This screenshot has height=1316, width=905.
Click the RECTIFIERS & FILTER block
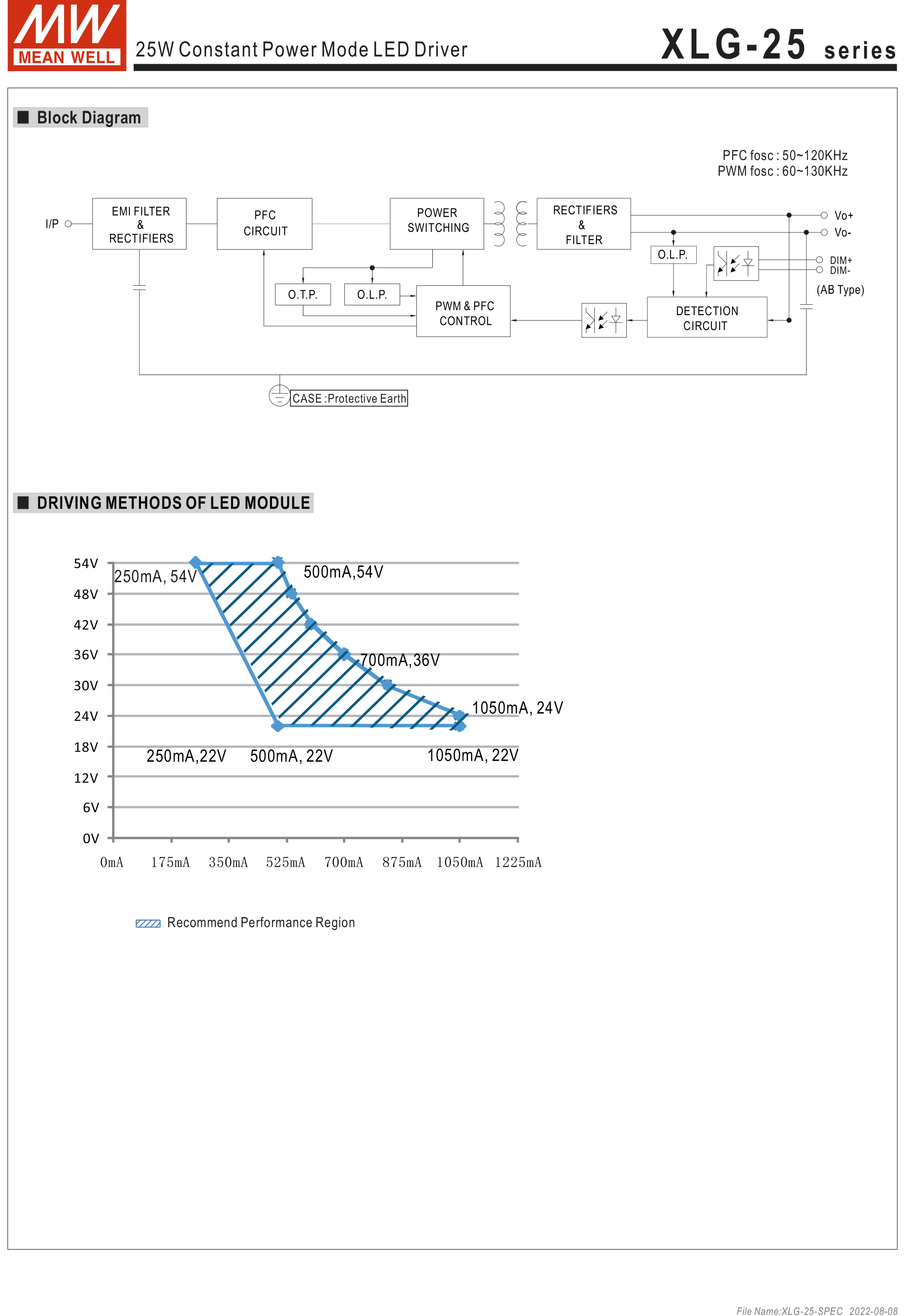pos(584,224)
